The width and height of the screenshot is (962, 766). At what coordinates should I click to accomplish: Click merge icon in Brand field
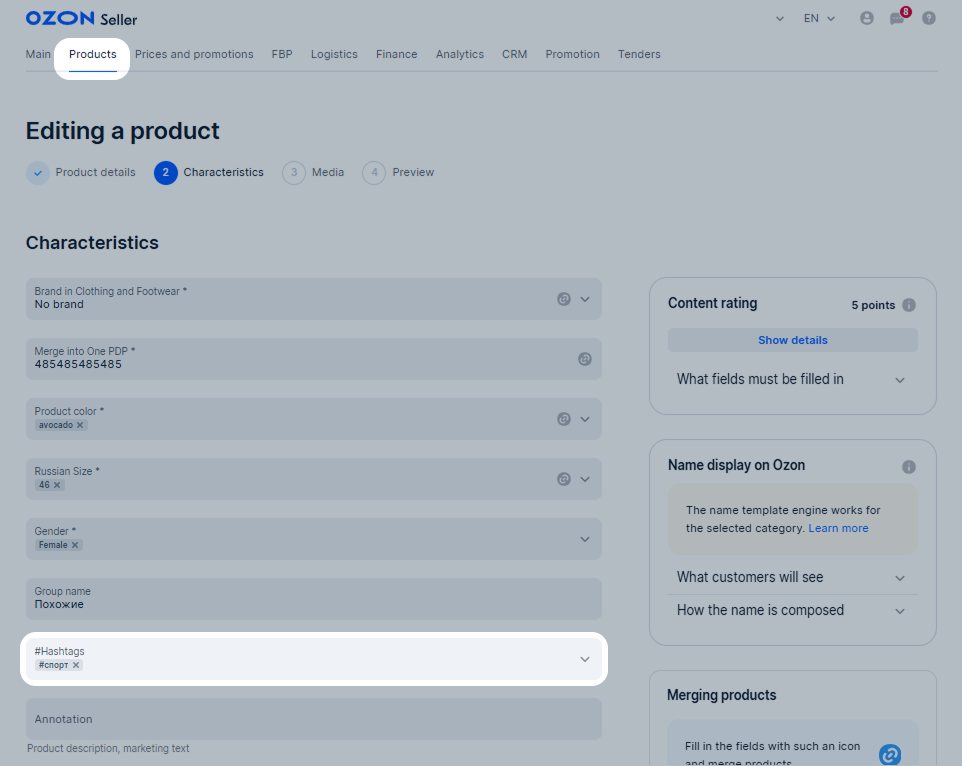(x=564, y=299)
